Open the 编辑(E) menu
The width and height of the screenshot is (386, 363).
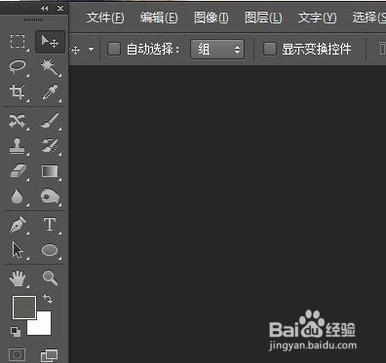click(x=159, y=18)
